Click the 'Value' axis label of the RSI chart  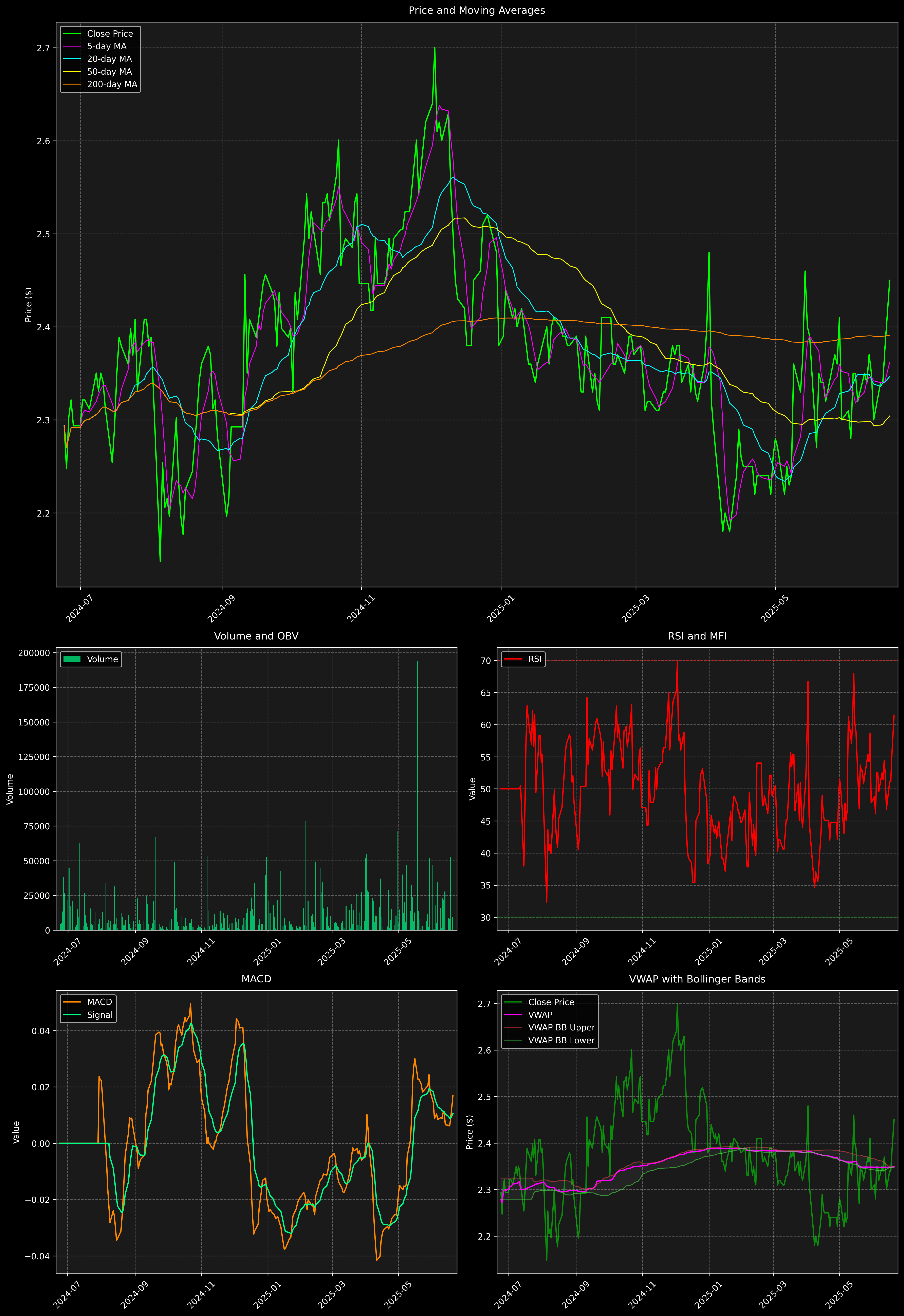click(472, 789)
